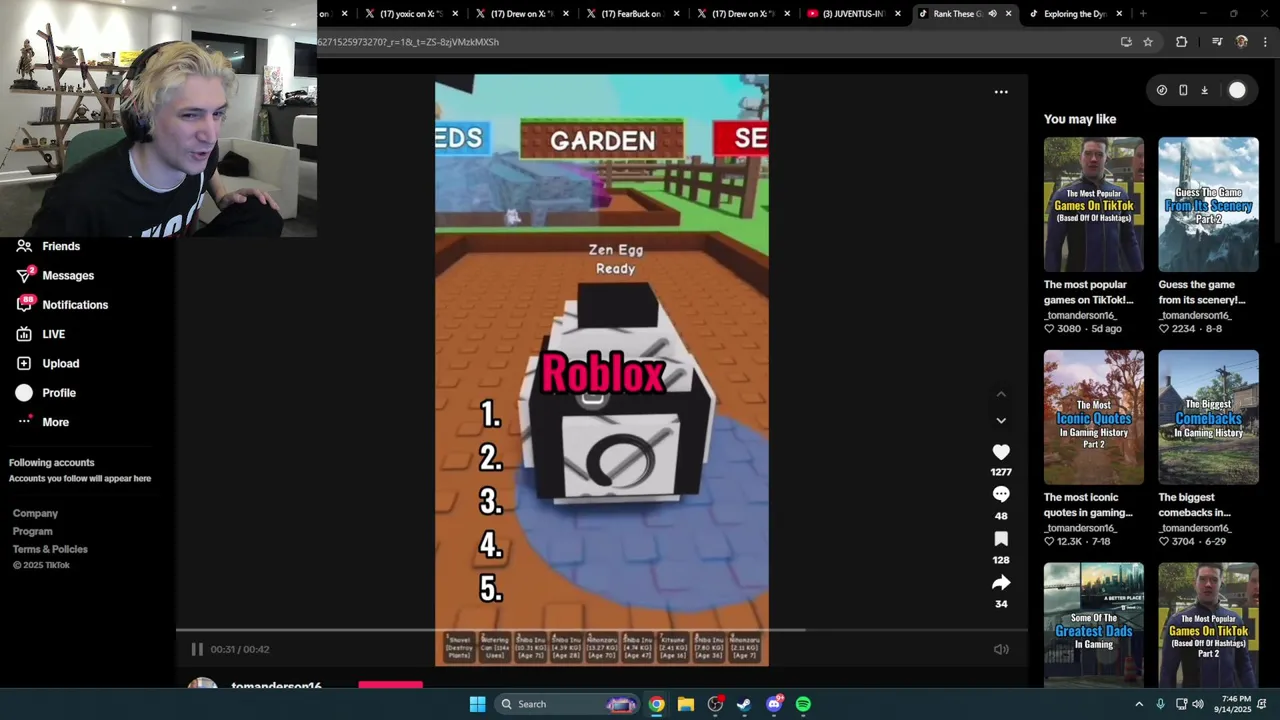Screen dimensions: 1280x720
Task: Open the three-dot video options menu
Action: [1001, 92]
